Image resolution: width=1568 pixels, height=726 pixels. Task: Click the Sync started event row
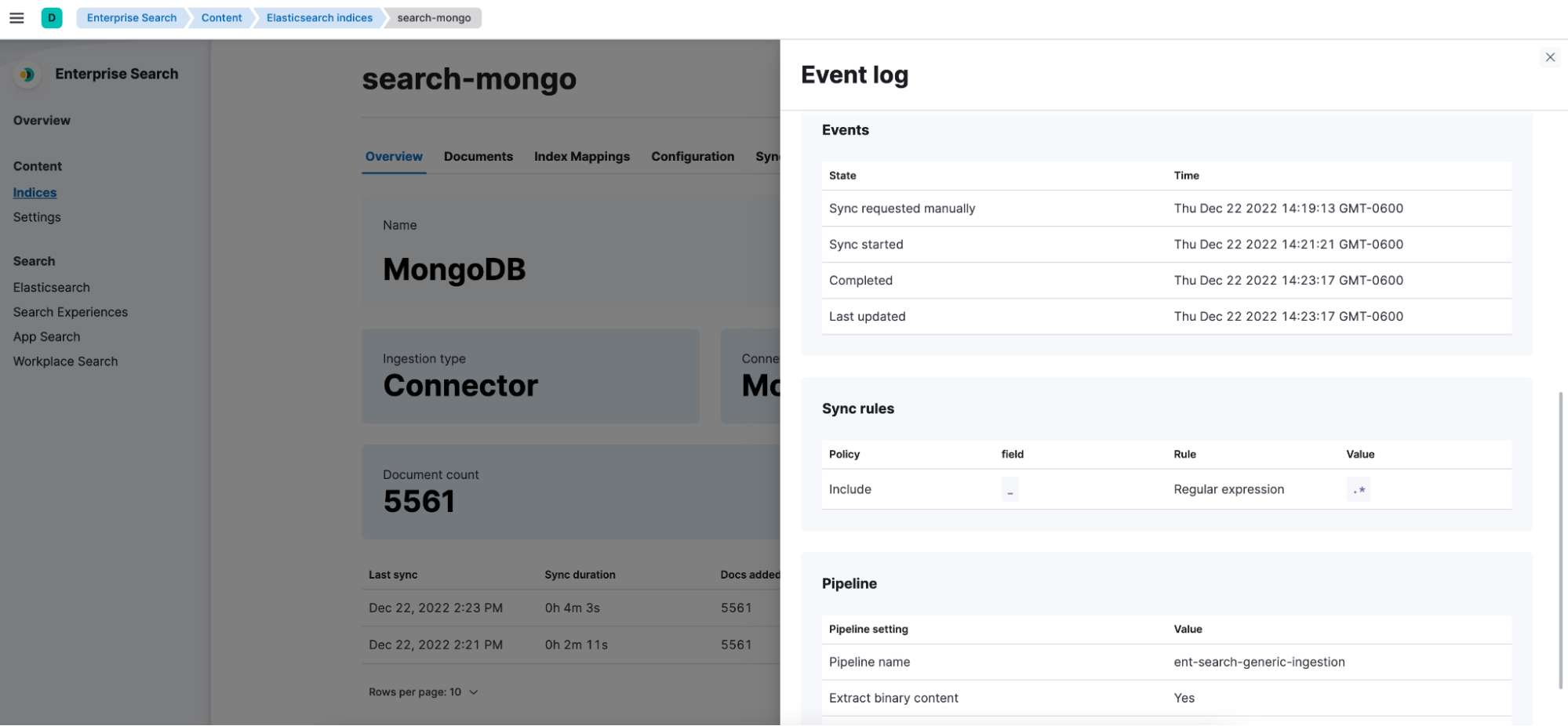[1166, 245]
